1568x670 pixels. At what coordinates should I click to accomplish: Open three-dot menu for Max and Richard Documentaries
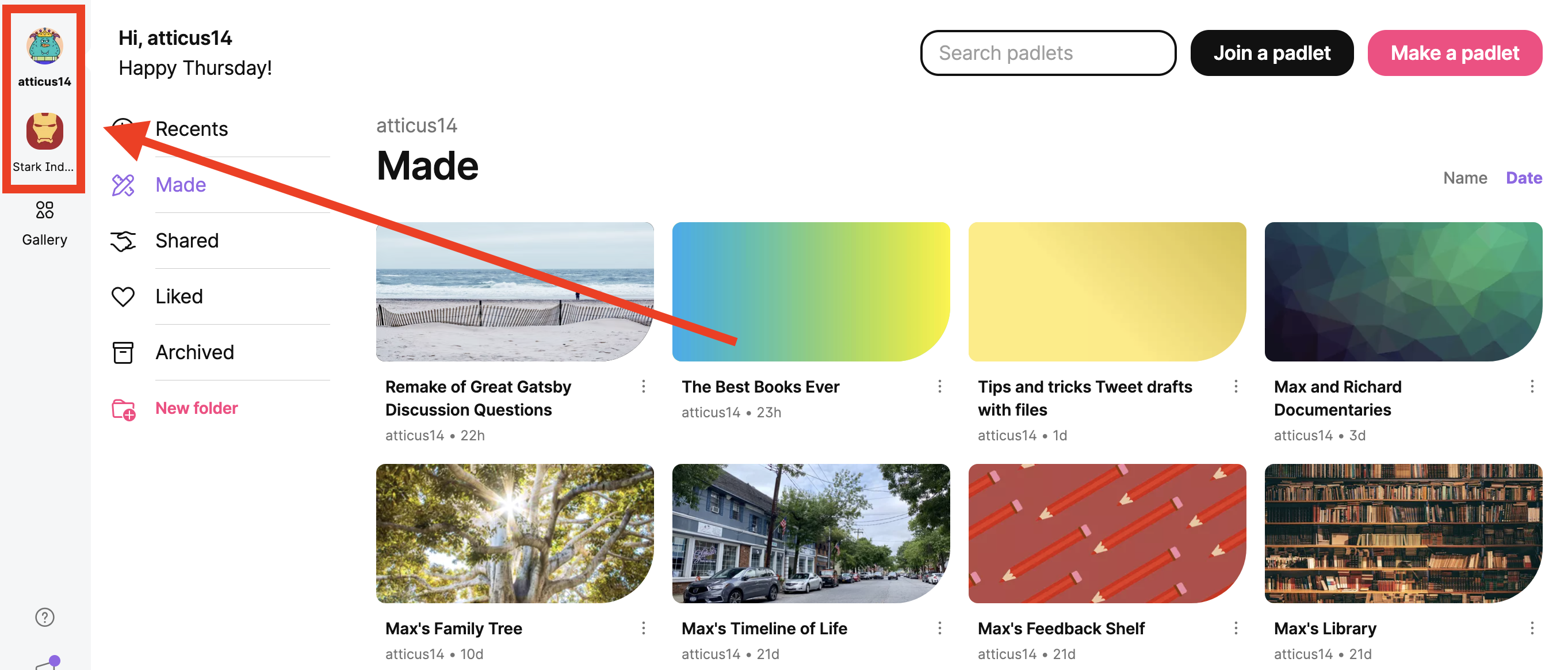tap(1532, 386)
